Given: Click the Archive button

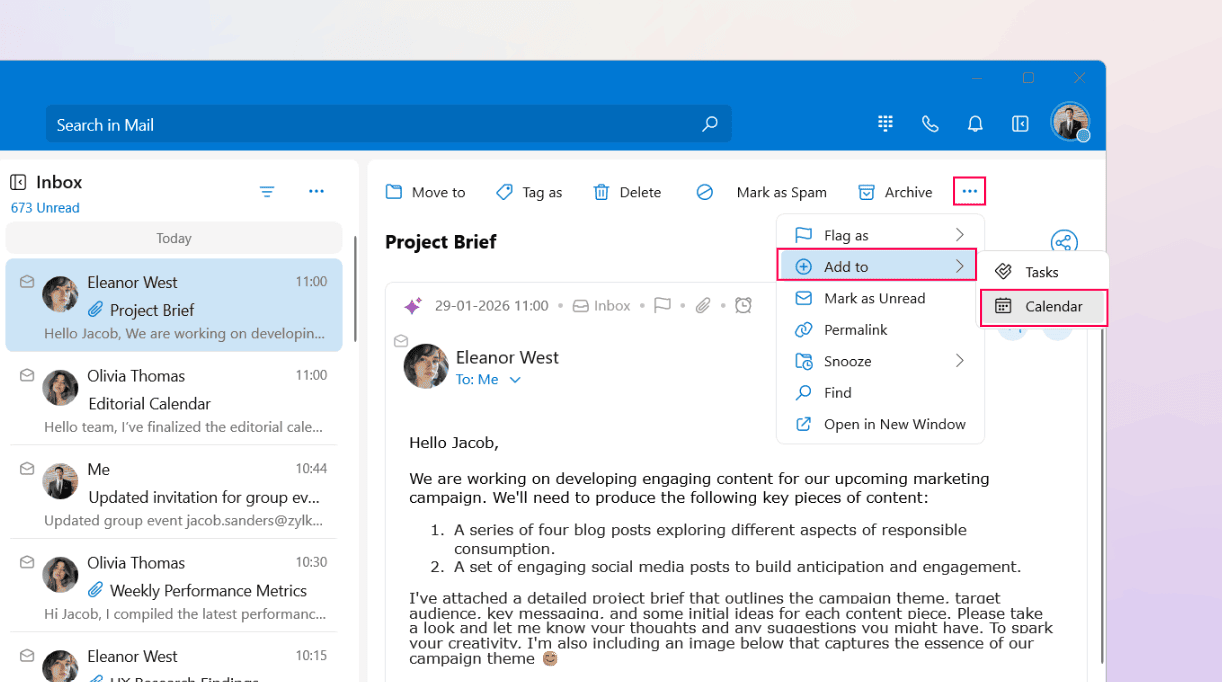Looking at the screenshot, I should (x=895, y=192).
